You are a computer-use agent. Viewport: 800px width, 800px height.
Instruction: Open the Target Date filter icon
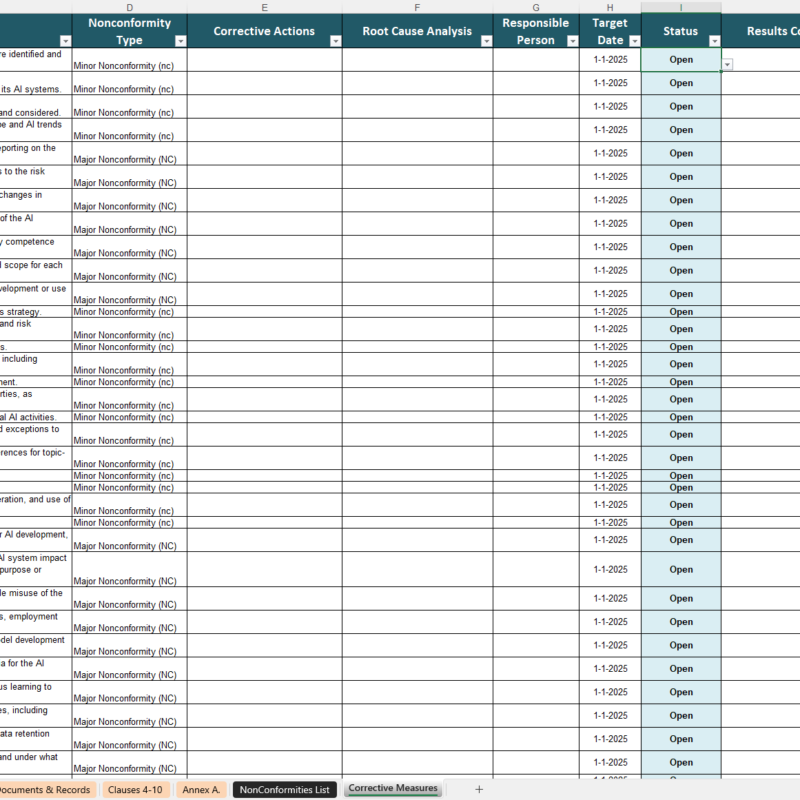(633, 41)
